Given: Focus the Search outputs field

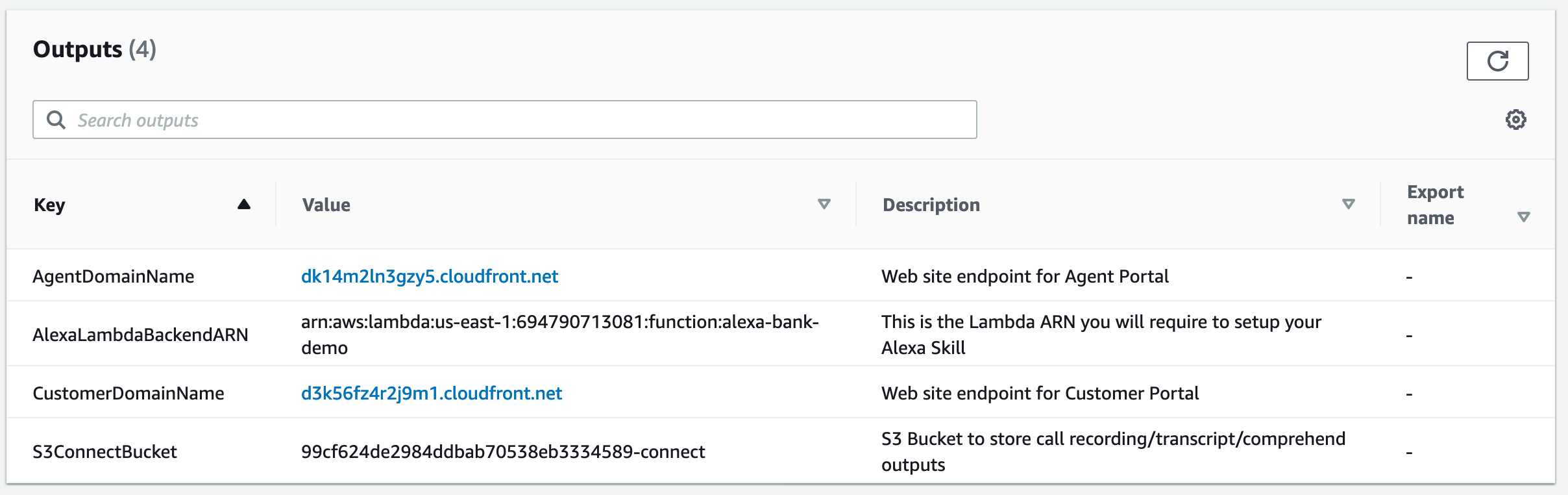Looking at the screenshot, I should pos(505,120).
